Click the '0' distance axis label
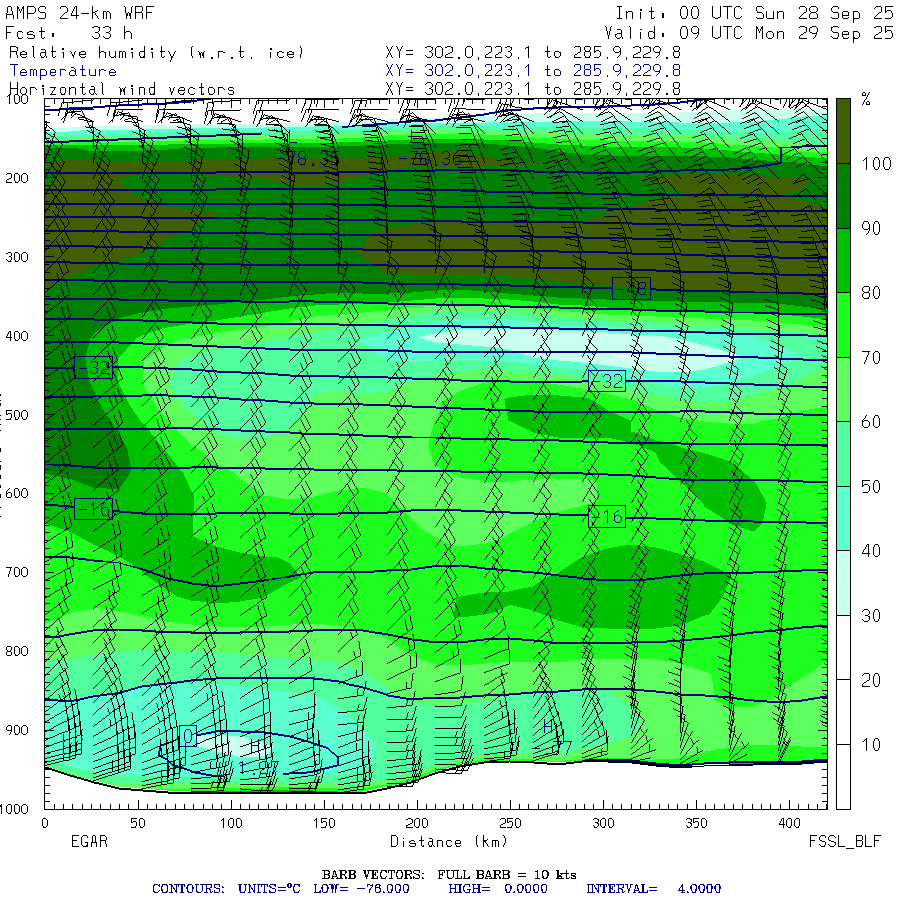 click(45, 824)
